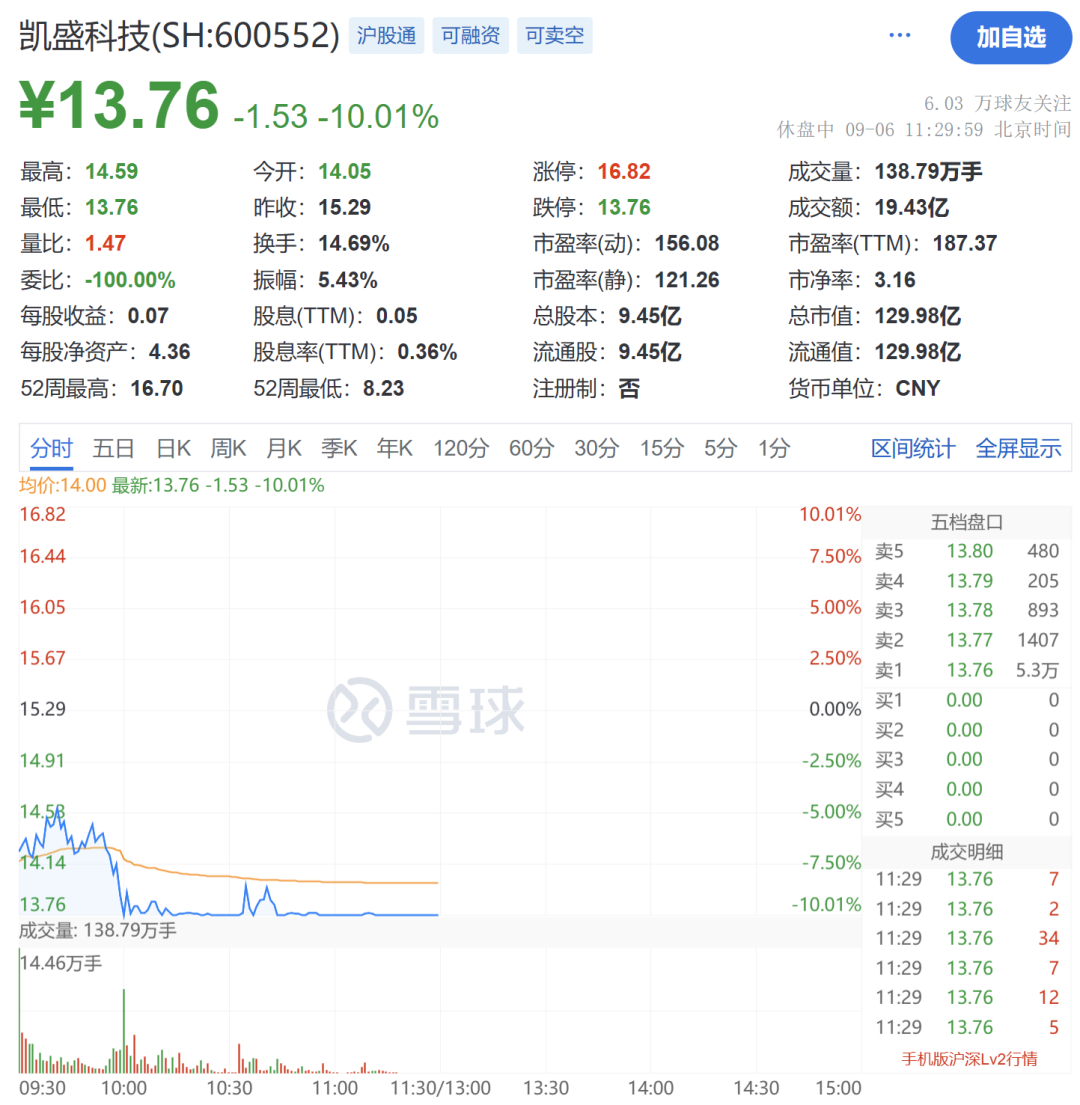Click the 委比 value -100.00%
The width and height of the screenshot is (1080, 1105).
(130, 280)
